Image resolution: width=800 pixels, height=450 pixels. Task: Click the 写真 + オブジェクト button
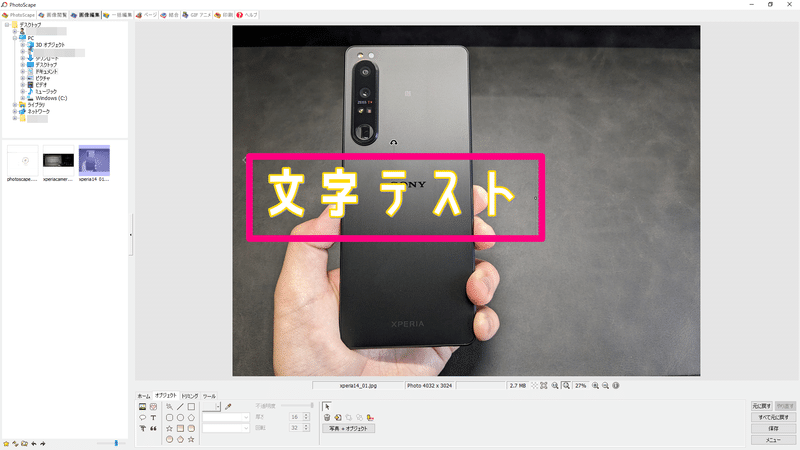(348, 429)
